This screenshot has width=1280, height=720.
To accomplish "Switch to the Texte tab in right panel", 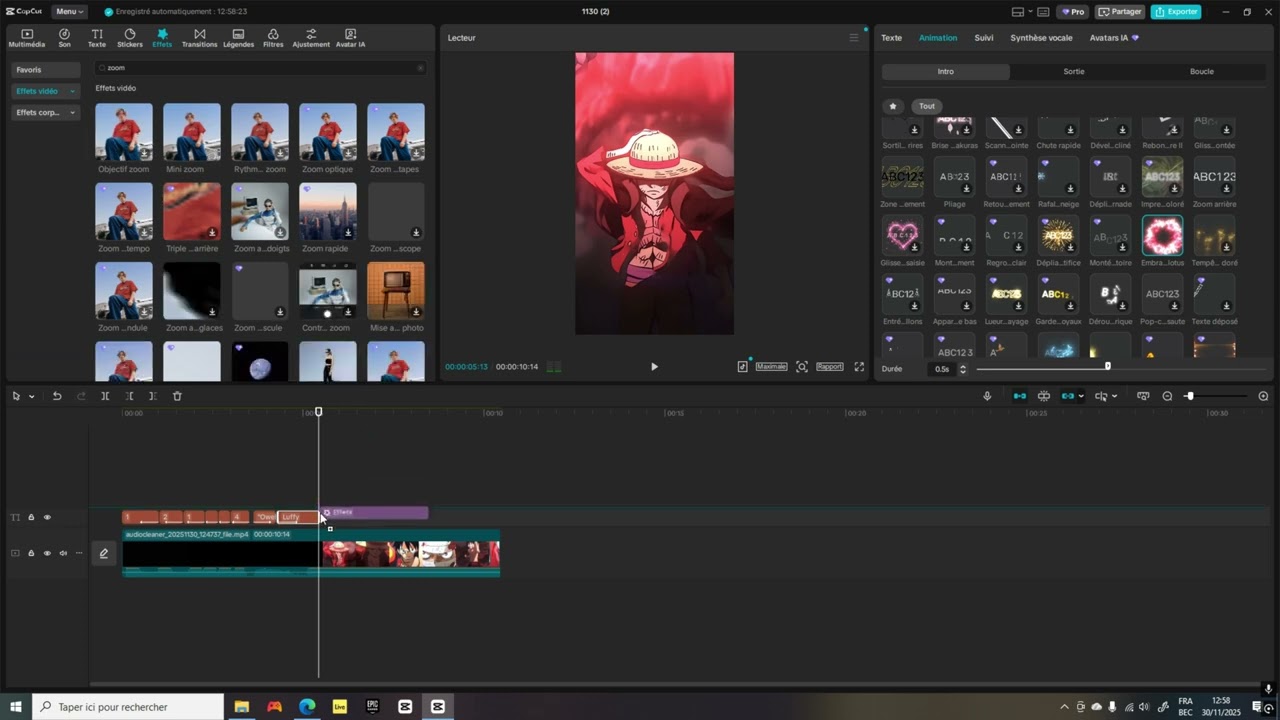I will (x=891, y=38).
